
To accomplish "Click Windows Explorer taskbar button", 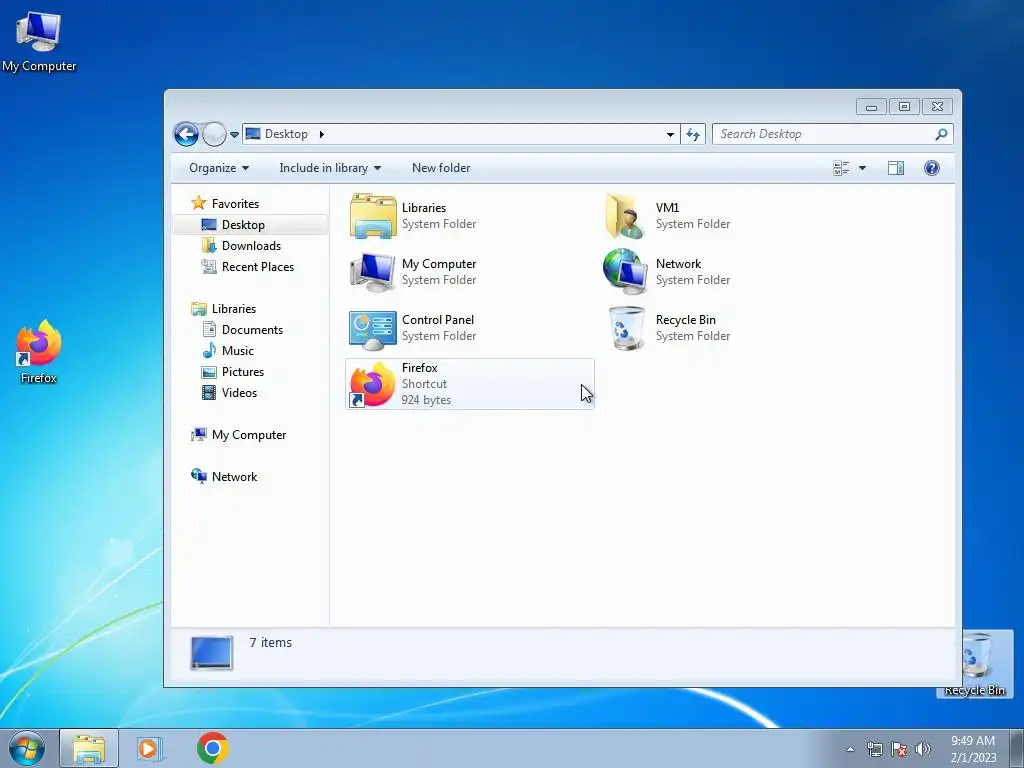I will click(x=89, y=748).
